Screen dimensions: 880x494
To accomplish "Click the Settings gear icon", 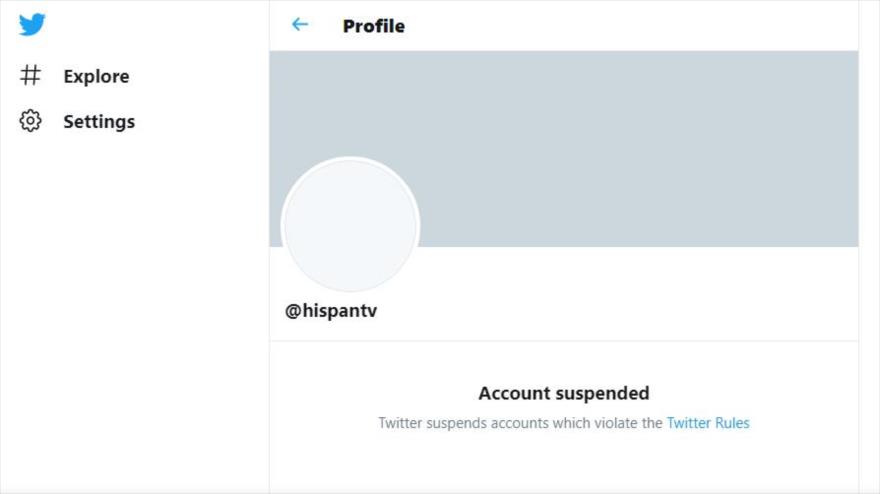I will point(31,122).
